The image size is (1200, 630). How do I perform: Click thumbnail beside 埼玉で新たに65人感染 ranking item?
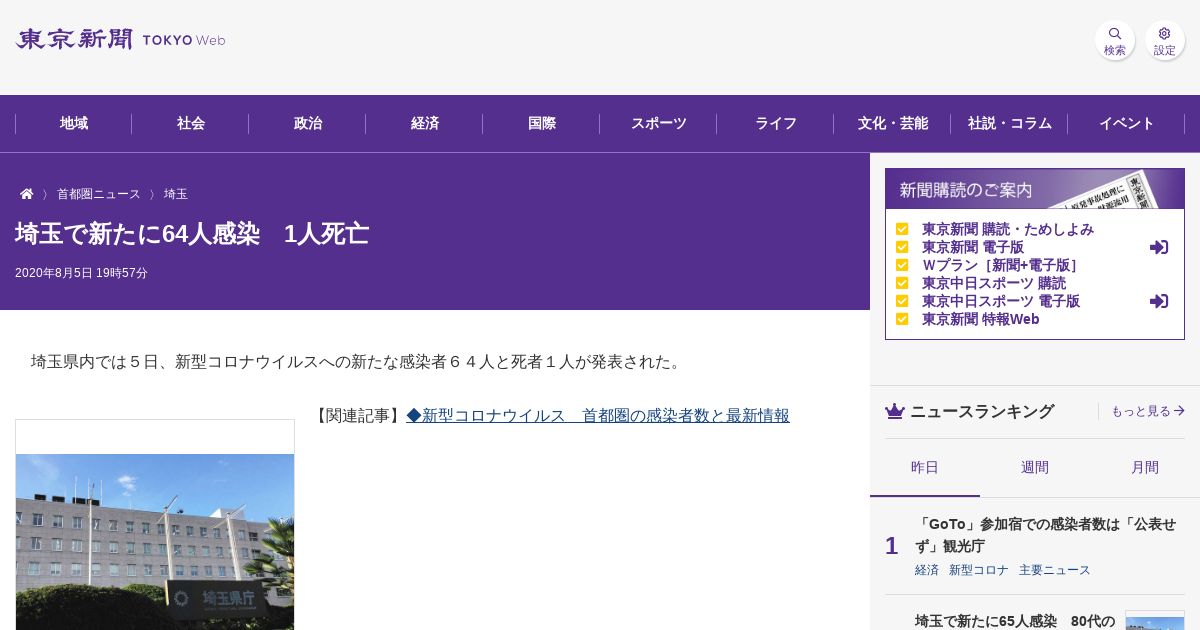tap(1155, 621)
